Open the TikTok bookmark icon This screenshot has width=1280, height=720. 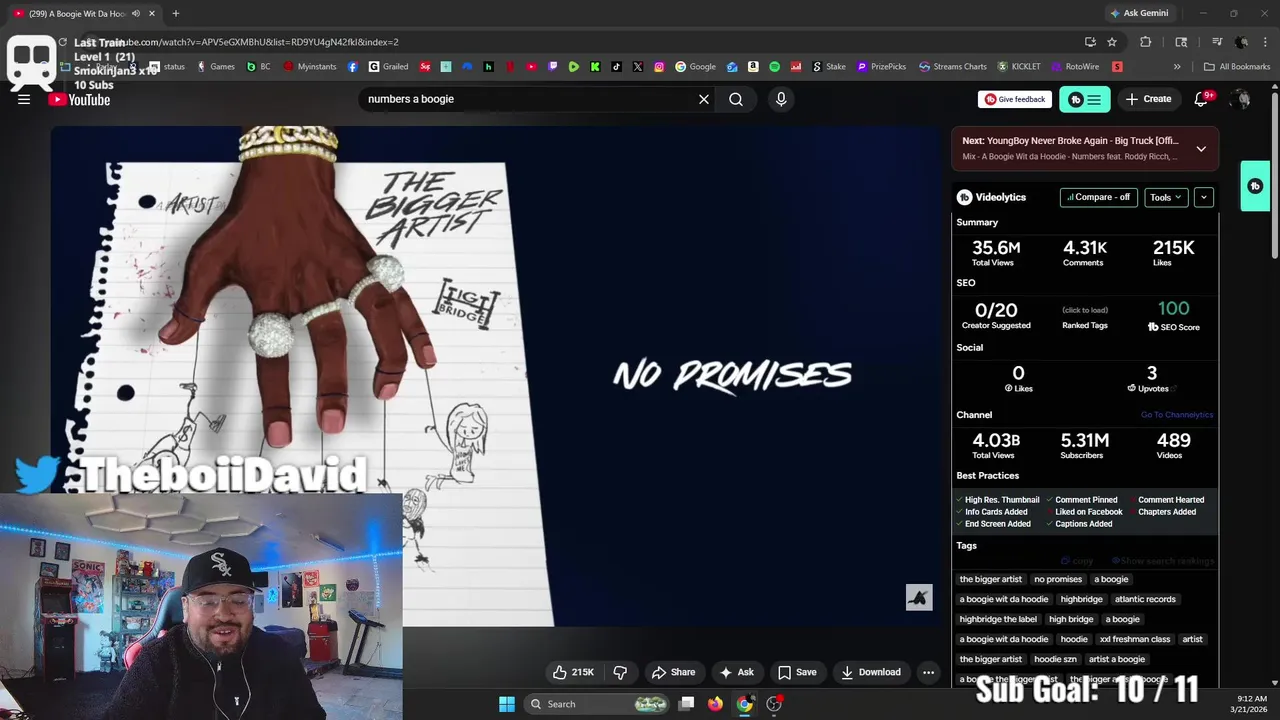pos(616,67)
